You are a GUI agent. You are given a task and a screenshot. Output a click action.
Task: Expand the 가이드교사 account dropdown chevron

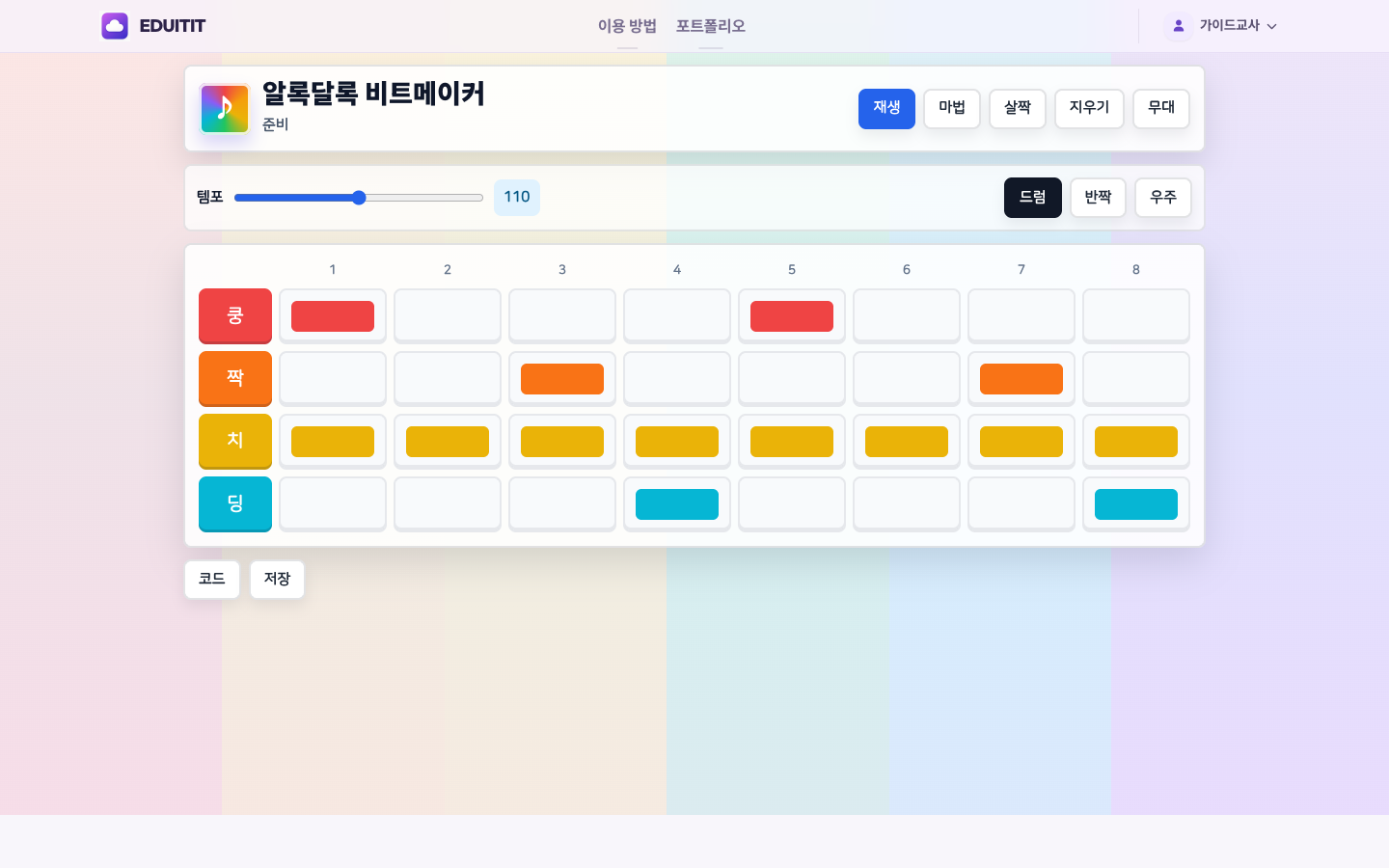[1271, 27]
